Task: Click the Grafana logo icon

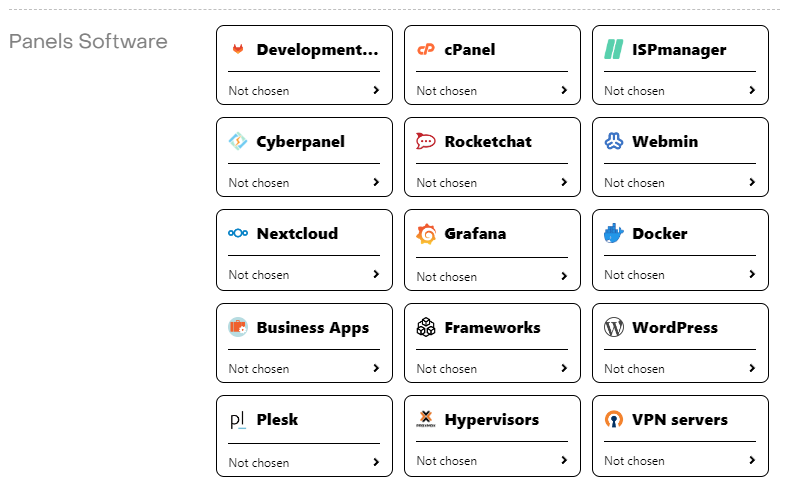Action: (x=426, y=234)
